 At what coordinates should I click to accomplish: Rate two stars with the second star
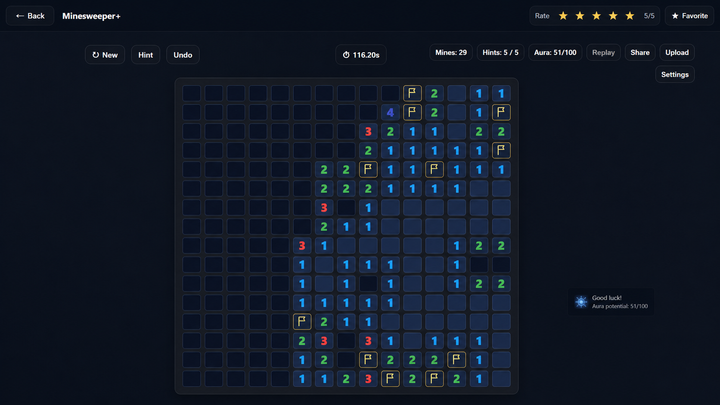click(580, 16)
